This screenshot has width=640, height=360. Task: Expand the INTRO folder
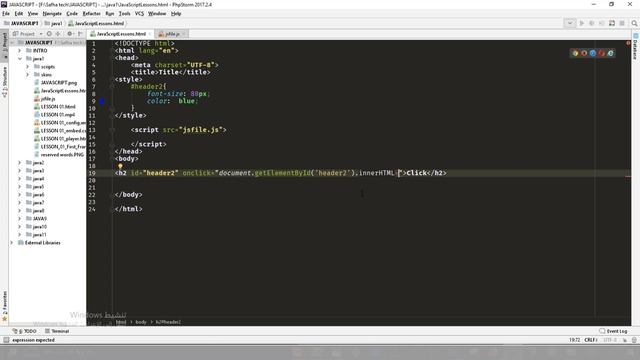(19, 51)
